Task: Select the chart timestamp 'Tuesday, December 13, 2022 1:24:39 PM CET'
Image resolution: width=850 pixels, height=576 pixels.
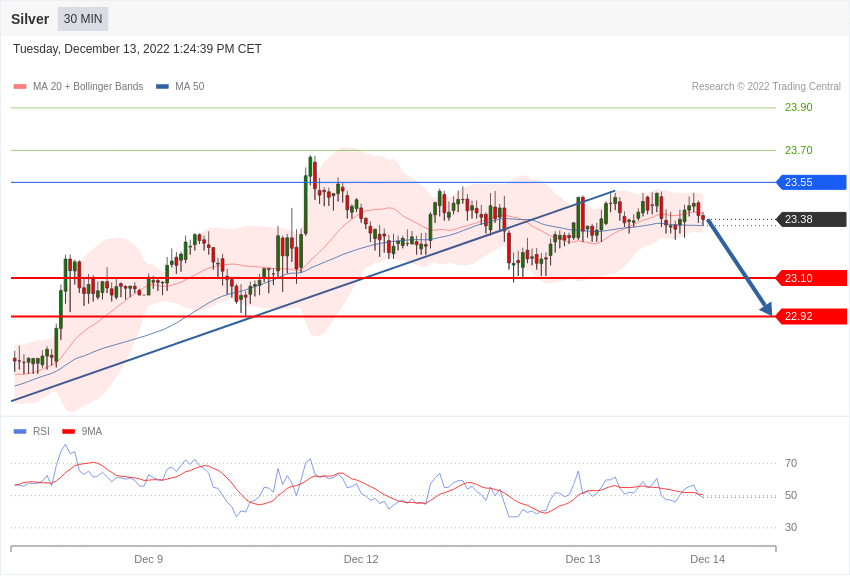Action: click(x=137, y=49)
